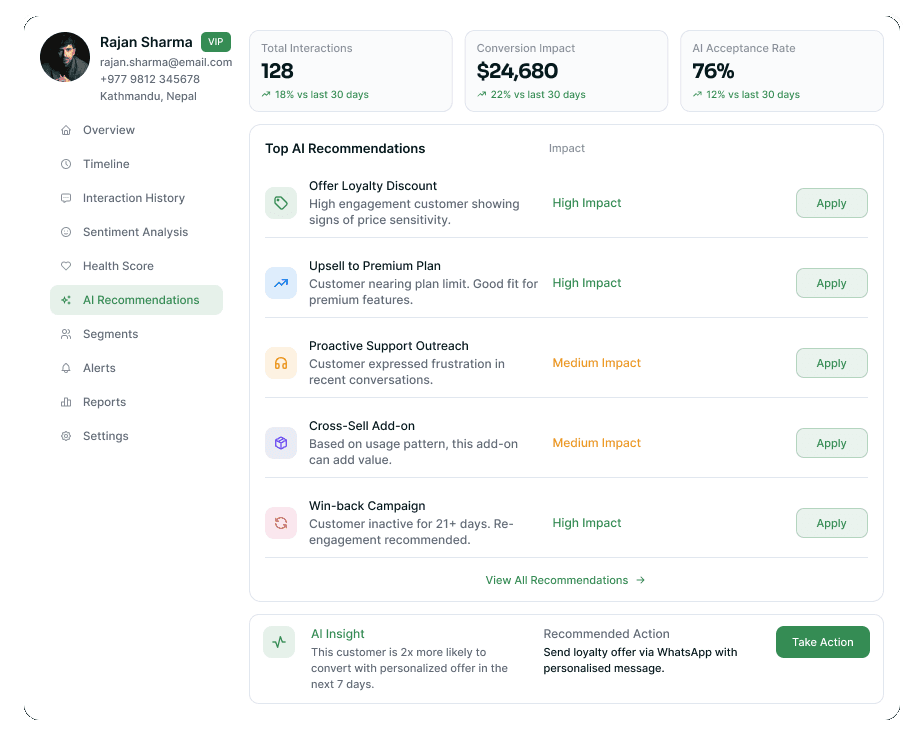This screenshot has height=752, width=924.
Task: Click Rajan Sharma's profile photo
Action: click(65, 57)
